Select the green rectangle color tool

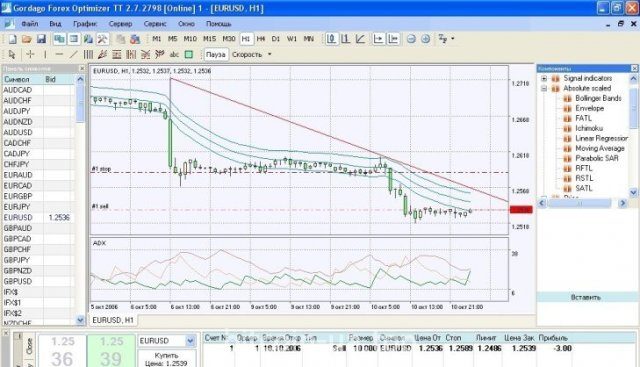point(189,54)
